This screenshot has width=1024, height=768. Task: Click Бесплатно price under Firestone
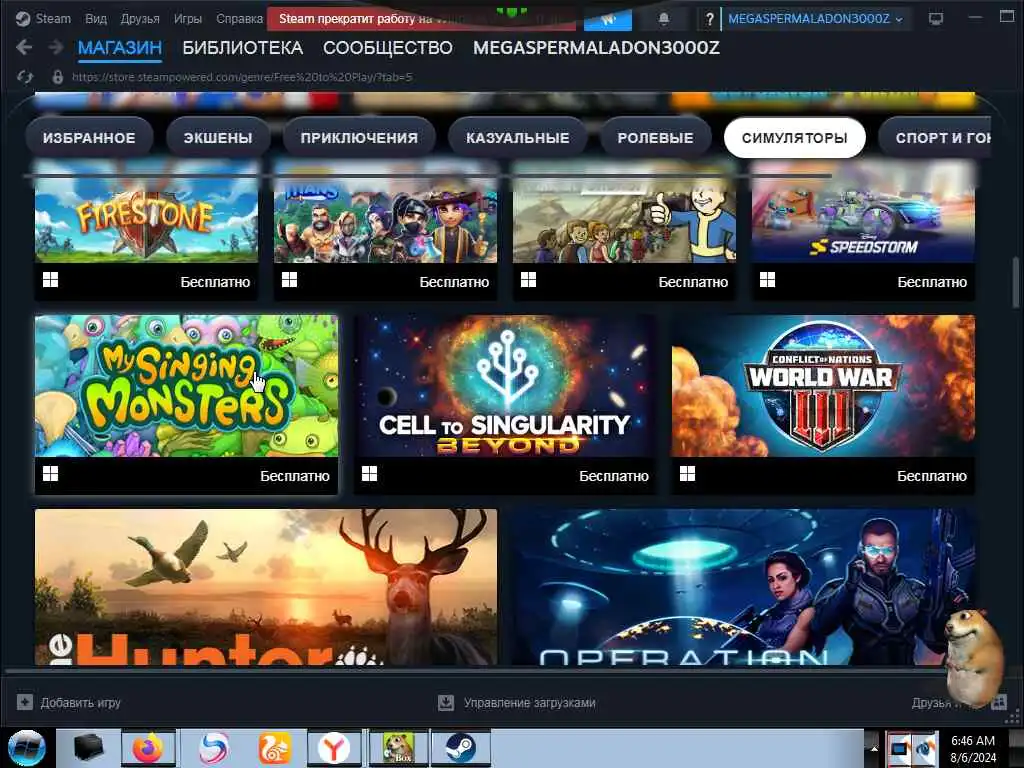pyautogui.click(x=215, y=282)
